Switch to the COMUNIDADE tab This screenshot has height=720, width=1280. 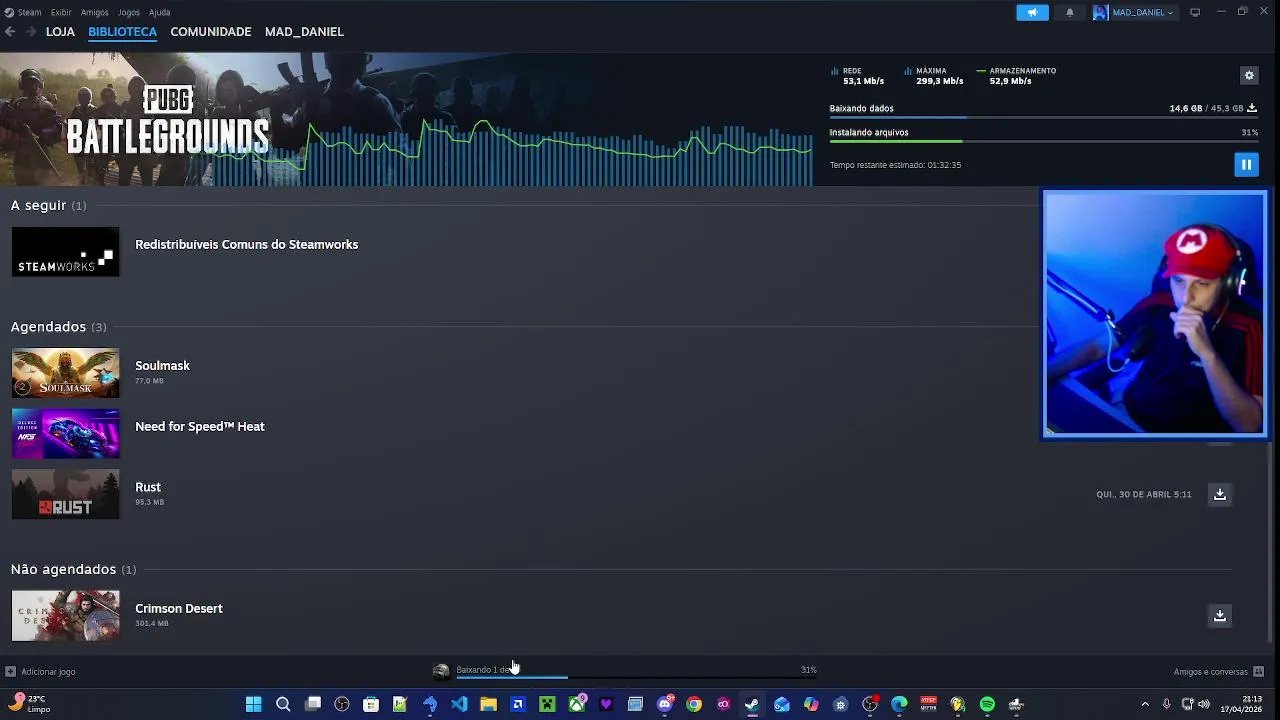coord(211,32)
